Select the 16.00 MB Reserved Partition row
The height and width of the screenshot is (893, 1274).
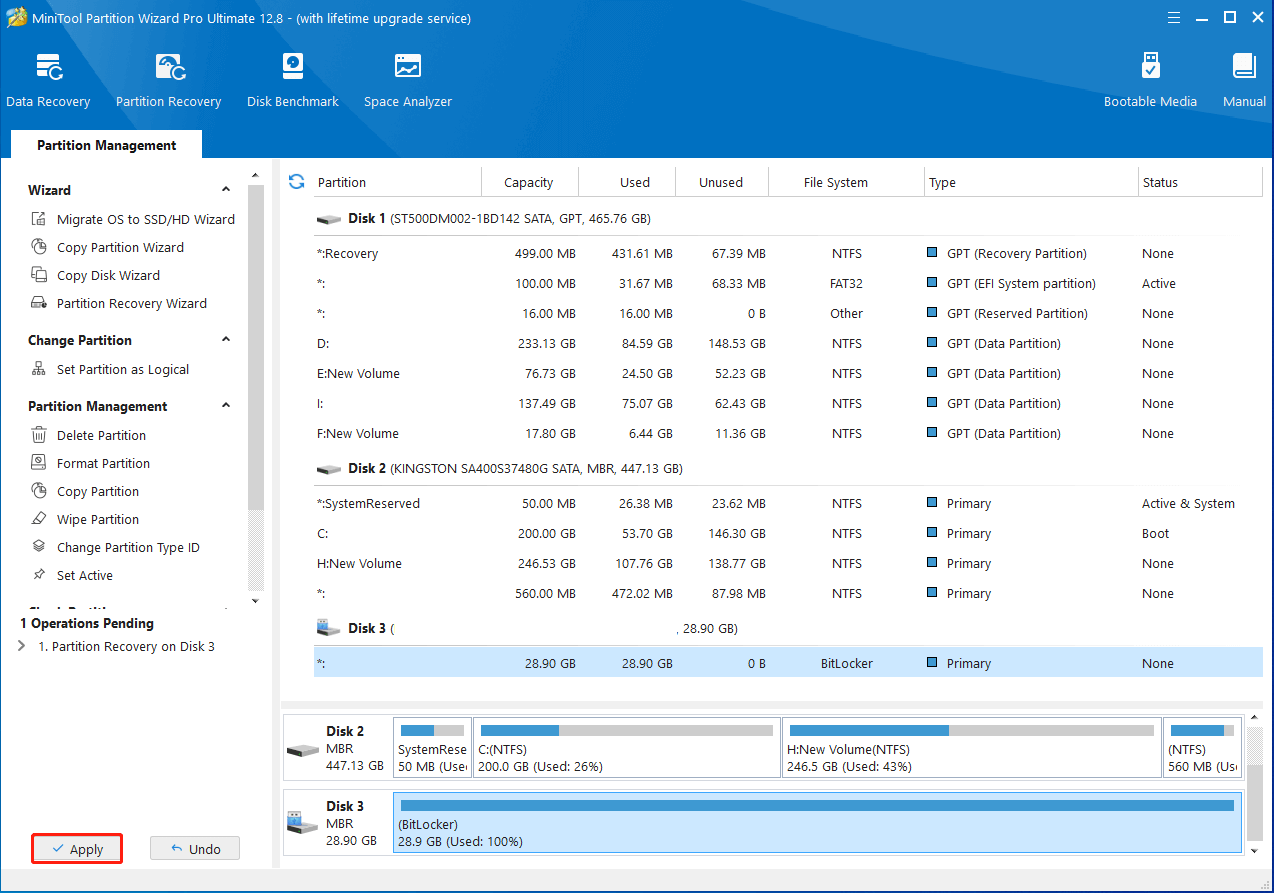(788, 313)
